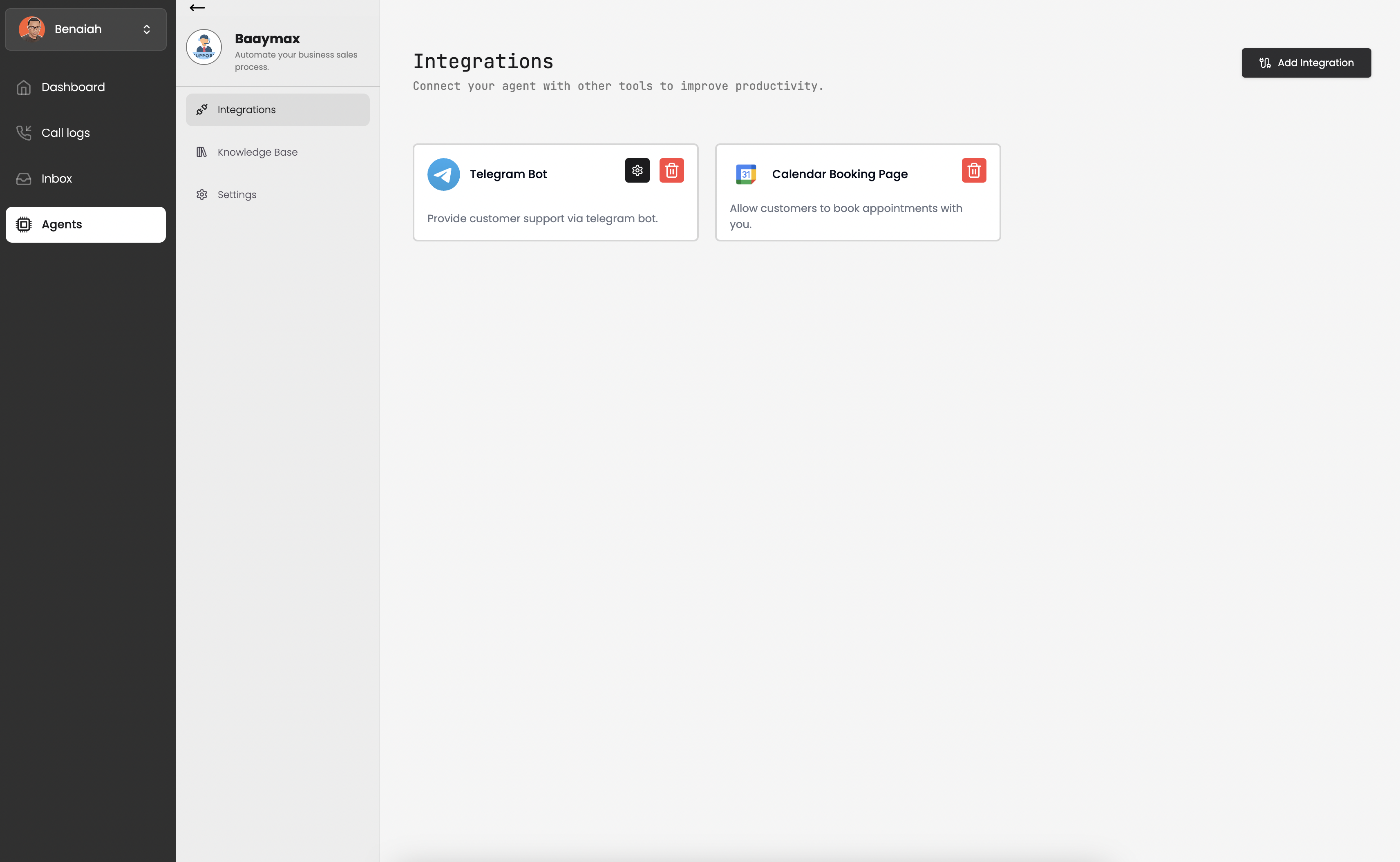Delete the Telegram Bot integration
1400x862 pixels.
pyautogui.click(x=671, y=170)
